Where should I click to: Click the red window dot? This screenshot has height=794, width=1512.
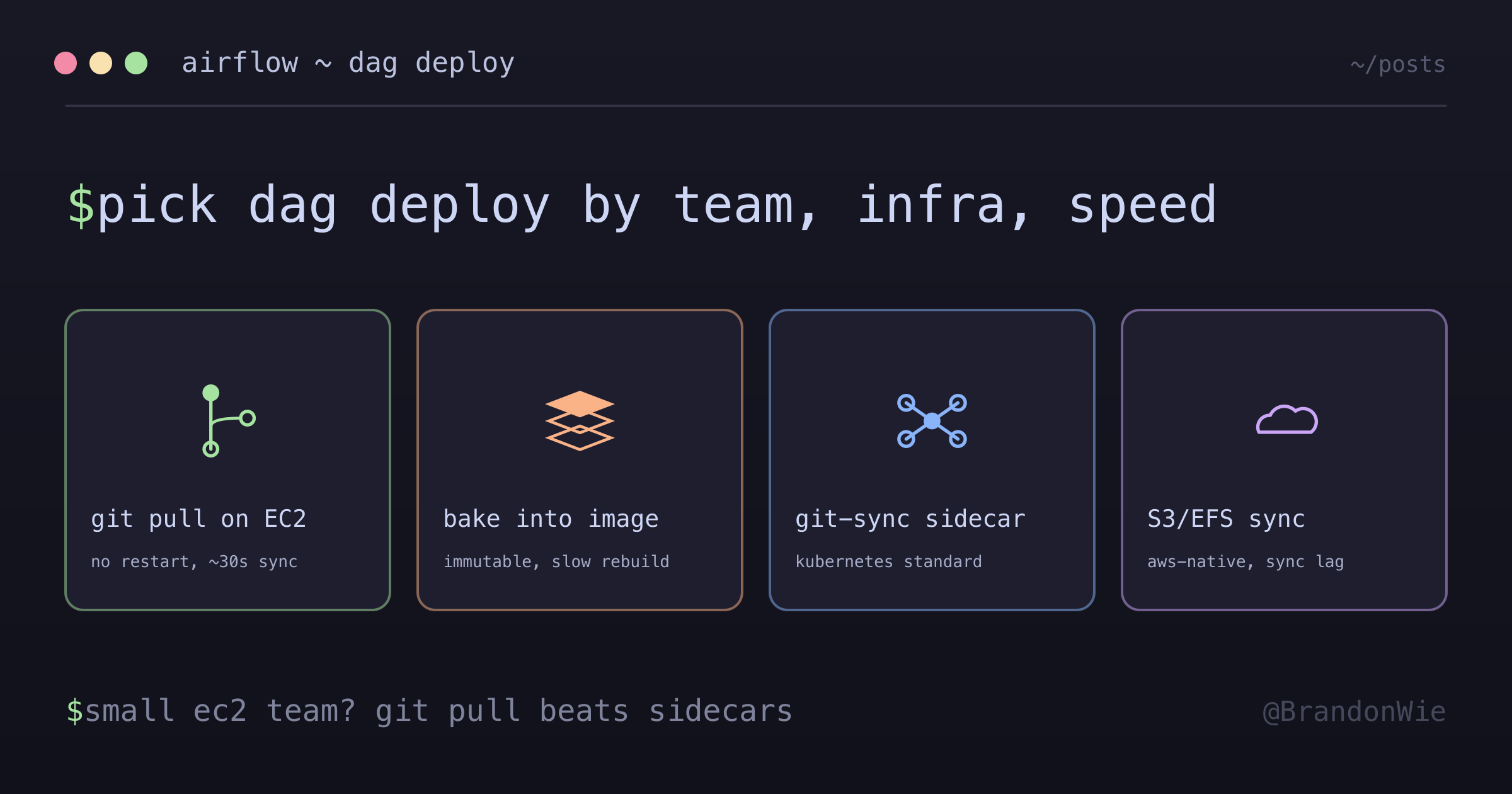66,63
